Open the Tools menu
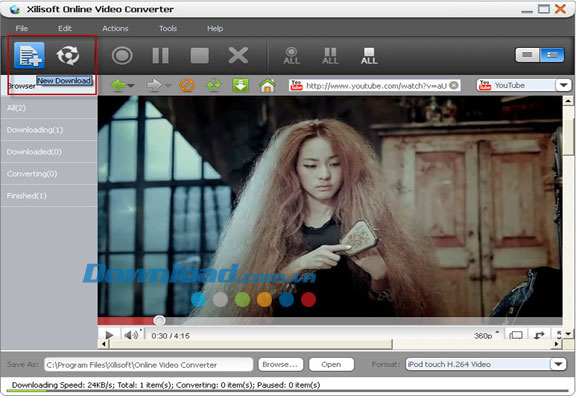Image resolution: width=576 pixels, height=396 pixels. pyautogui.click(x=168, y=28)
